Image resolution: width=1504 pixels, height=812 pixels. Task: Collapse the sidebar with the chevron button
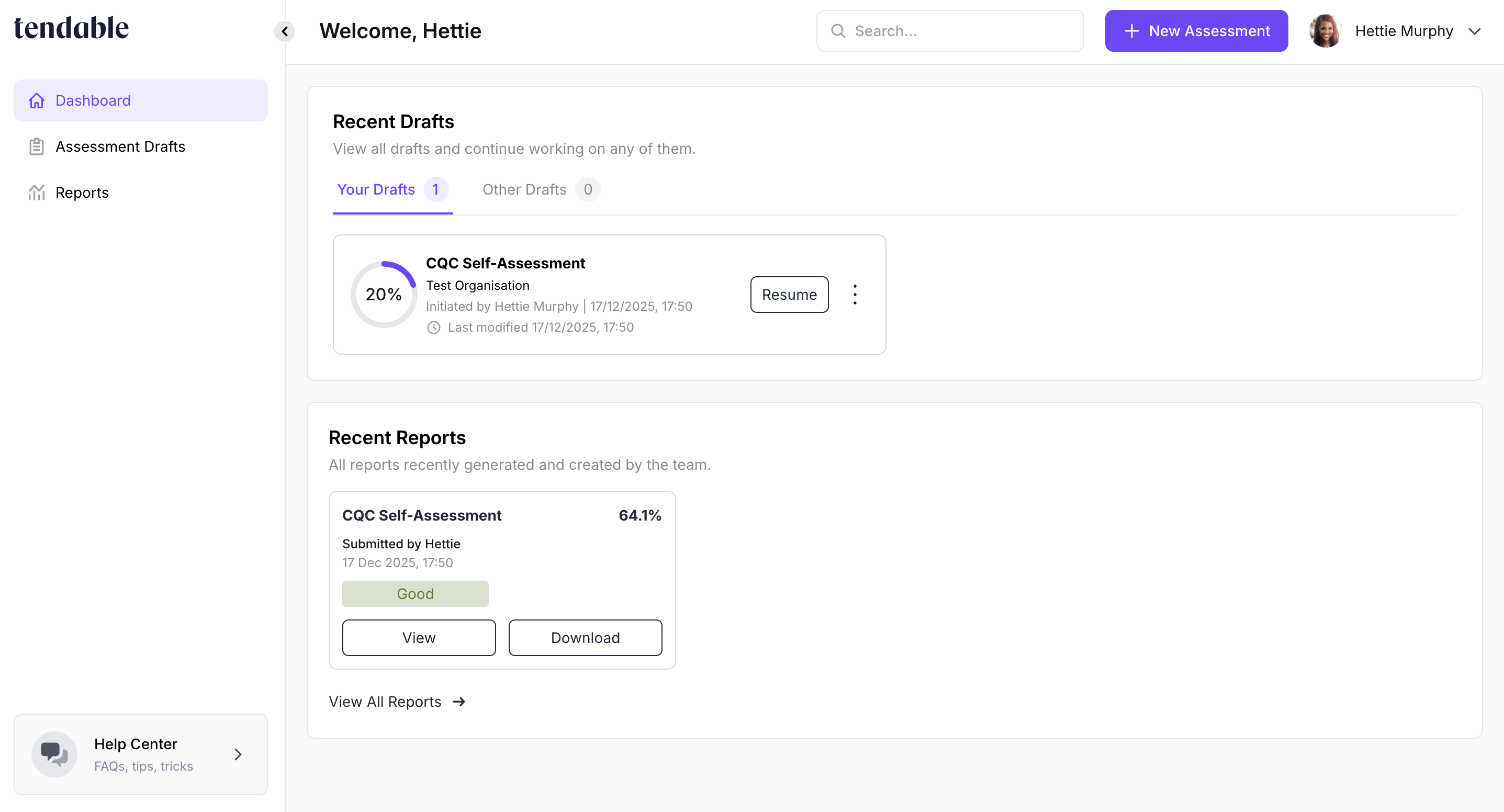click(284, 31)
